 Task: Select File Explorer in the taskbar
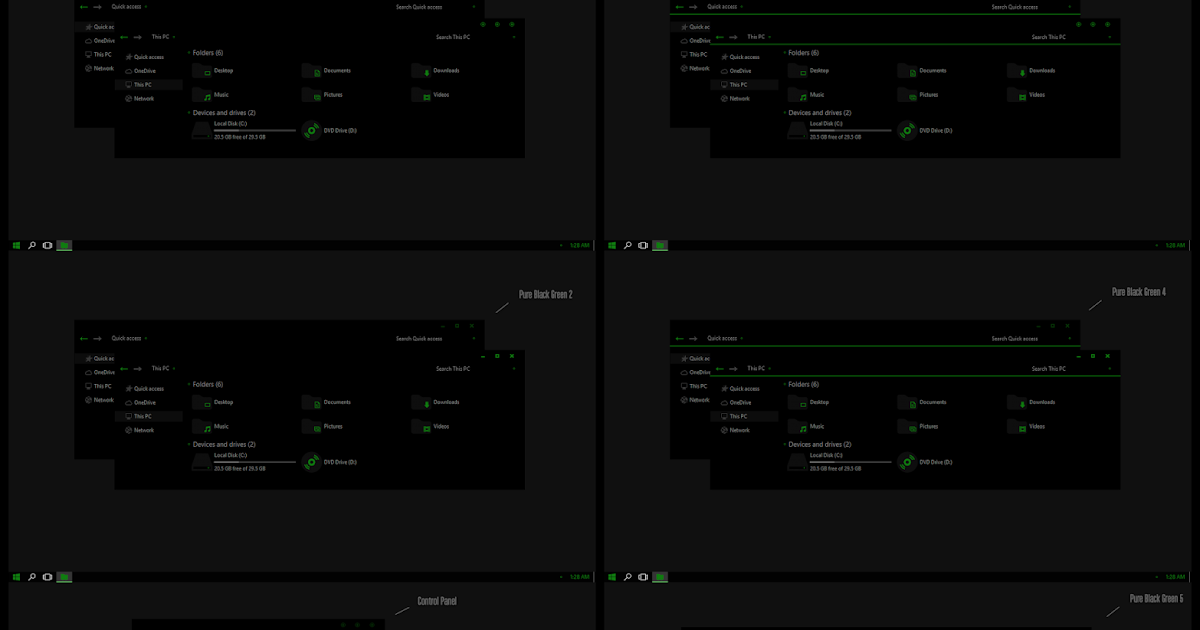coord(63,244)
